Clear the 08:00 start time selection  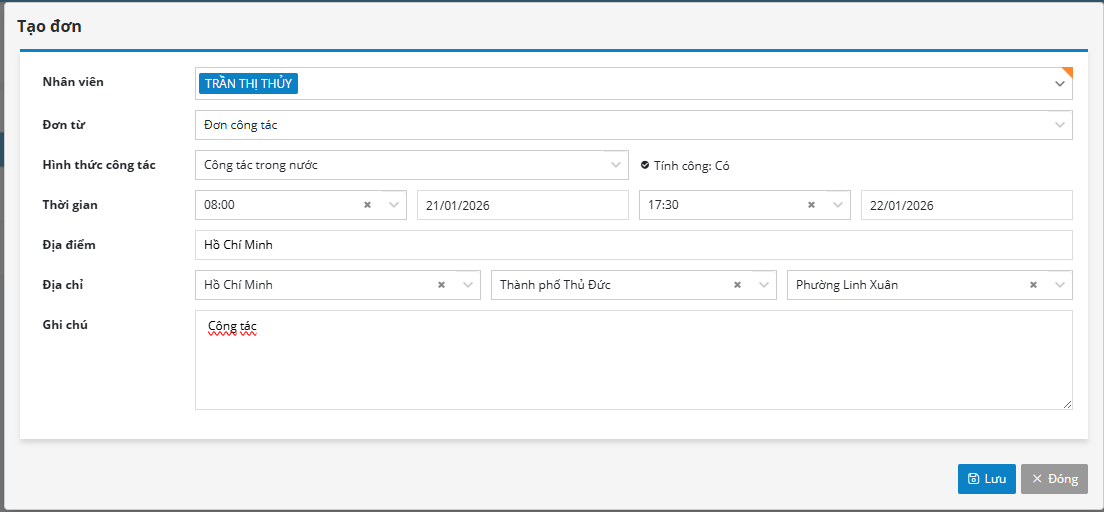point(367,205)
